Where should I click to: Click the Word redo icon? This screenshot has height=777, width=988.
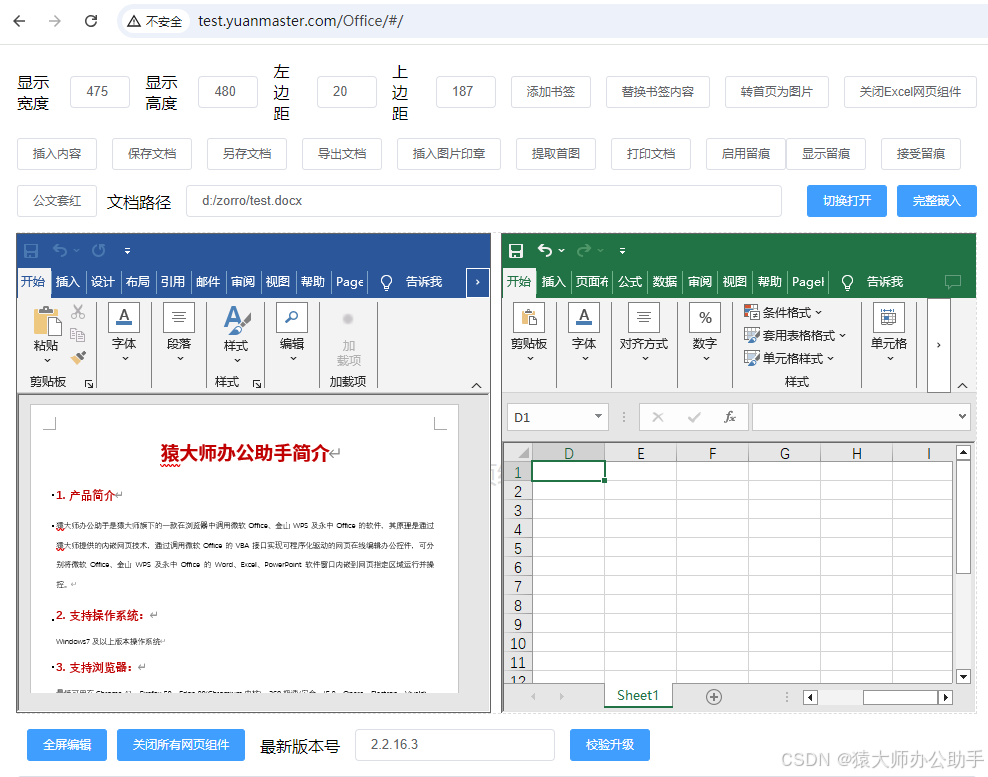pyautogui.click(x=98, y=251)
